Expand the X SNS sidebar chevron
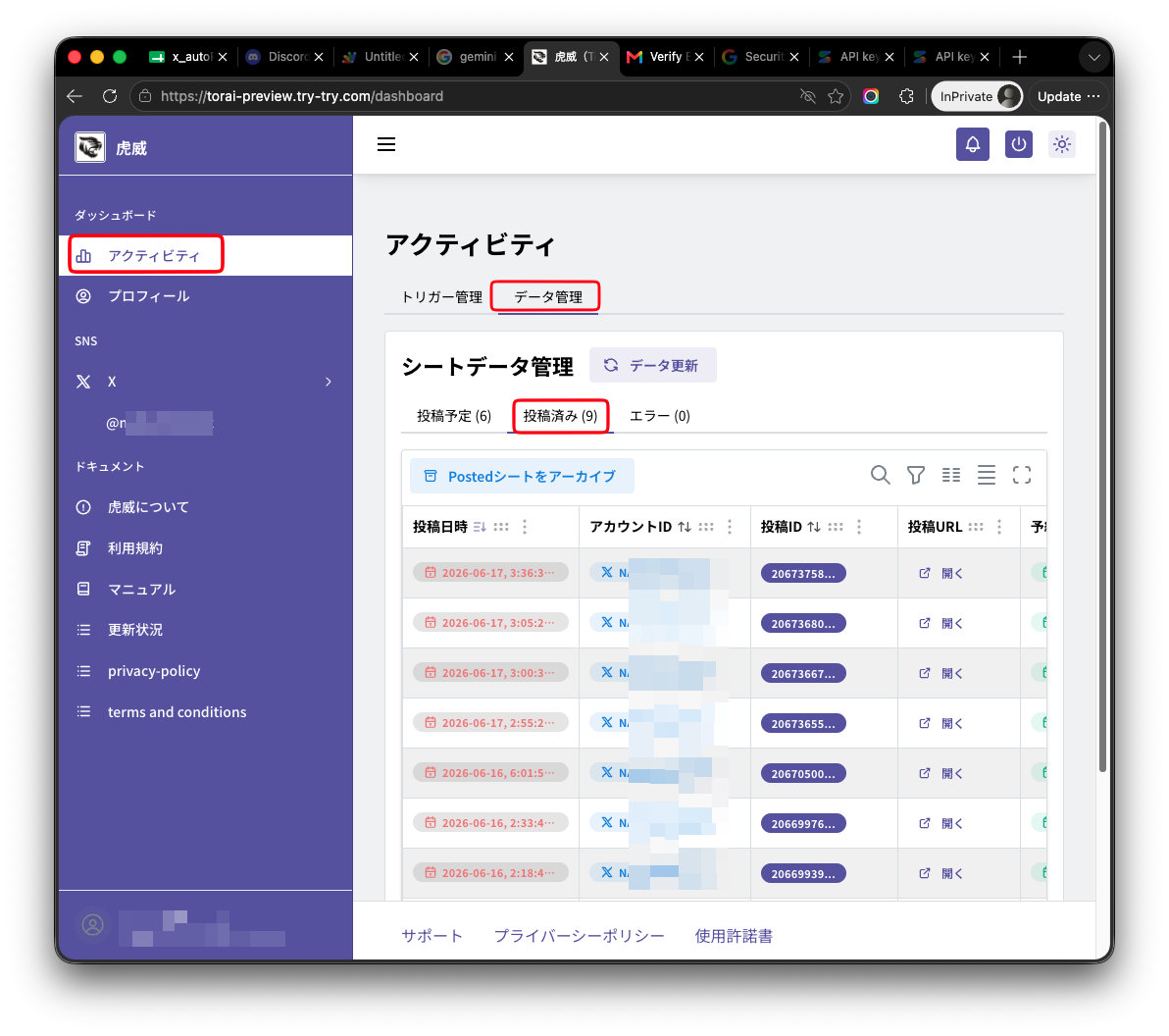This screenshot has width=1169, height=1036. click(328, 382)
